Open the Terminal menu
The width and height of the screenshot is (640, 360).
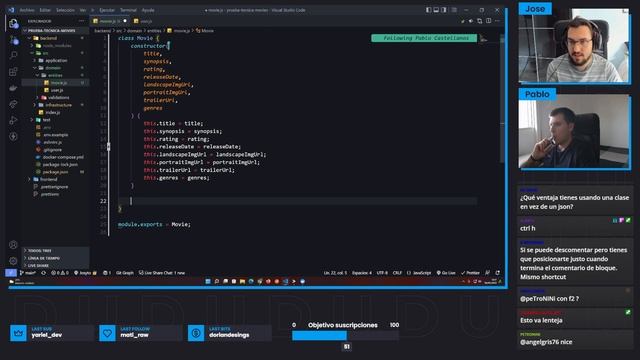click(128, 10)
